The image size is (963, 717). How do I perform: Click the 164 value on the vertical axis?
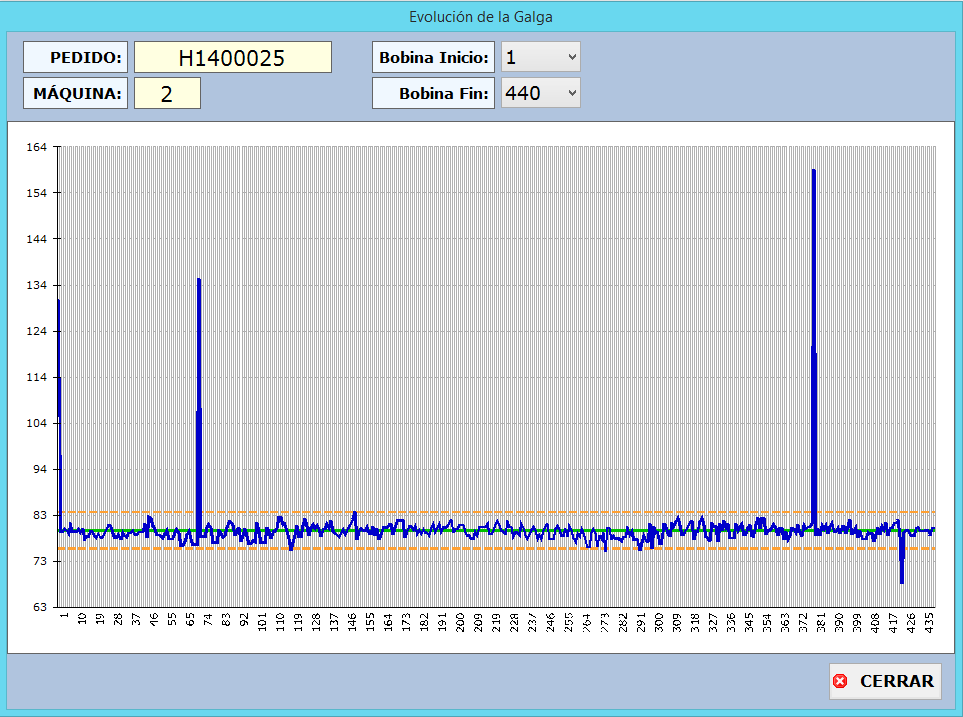pos(37,147)
